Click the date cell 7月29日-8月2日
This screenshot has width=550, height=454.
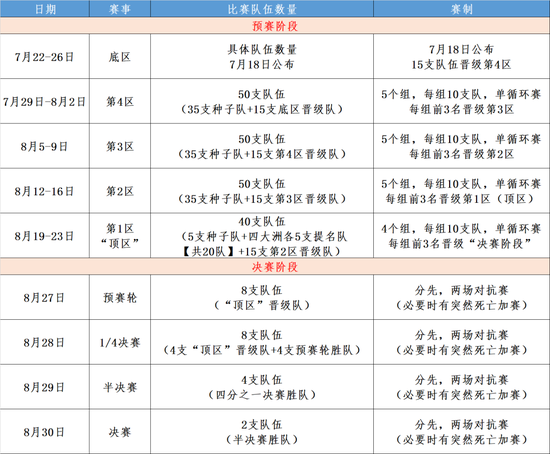pos(45,101)
